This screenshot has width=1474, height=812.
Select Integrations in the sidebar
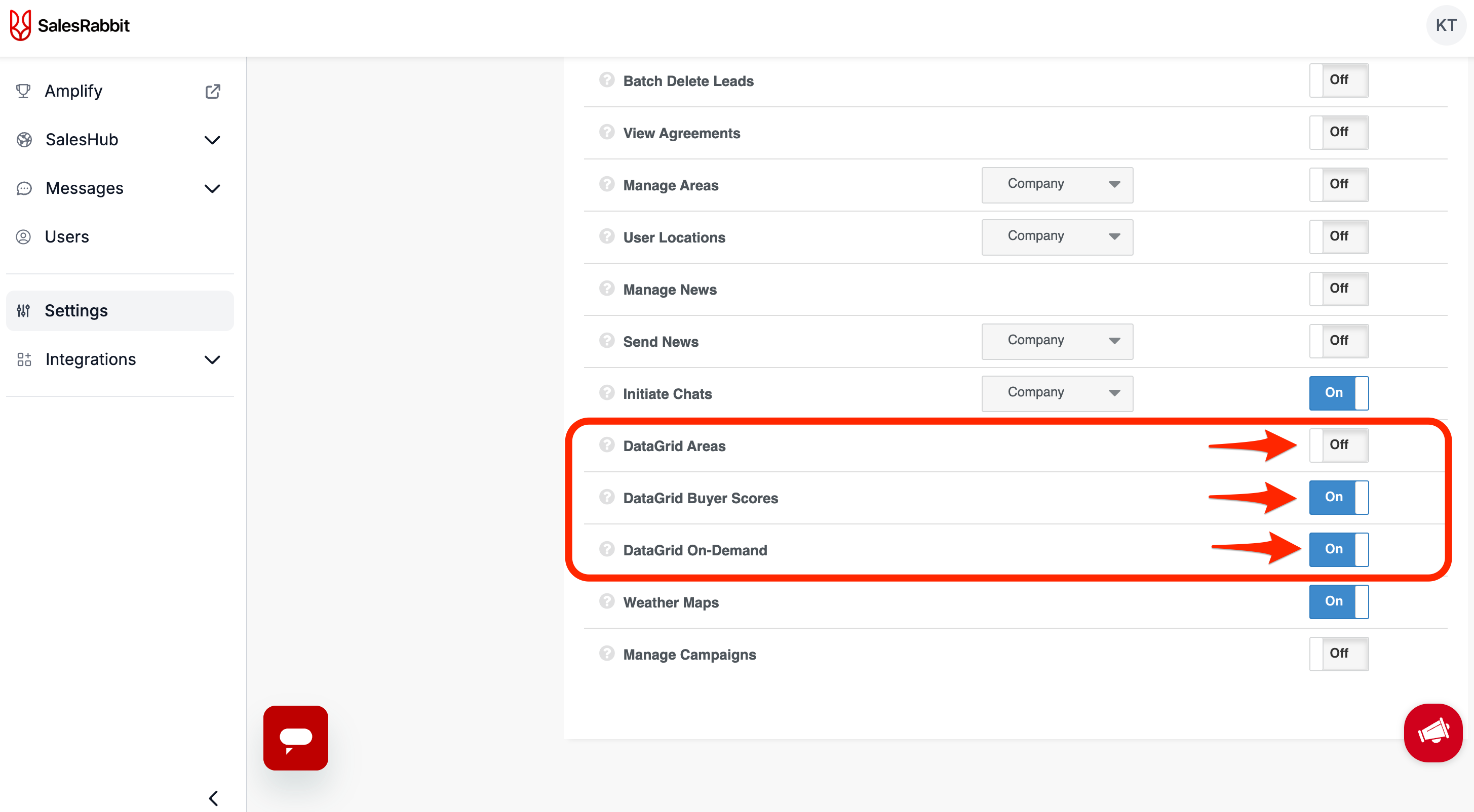tap(120, 359)
